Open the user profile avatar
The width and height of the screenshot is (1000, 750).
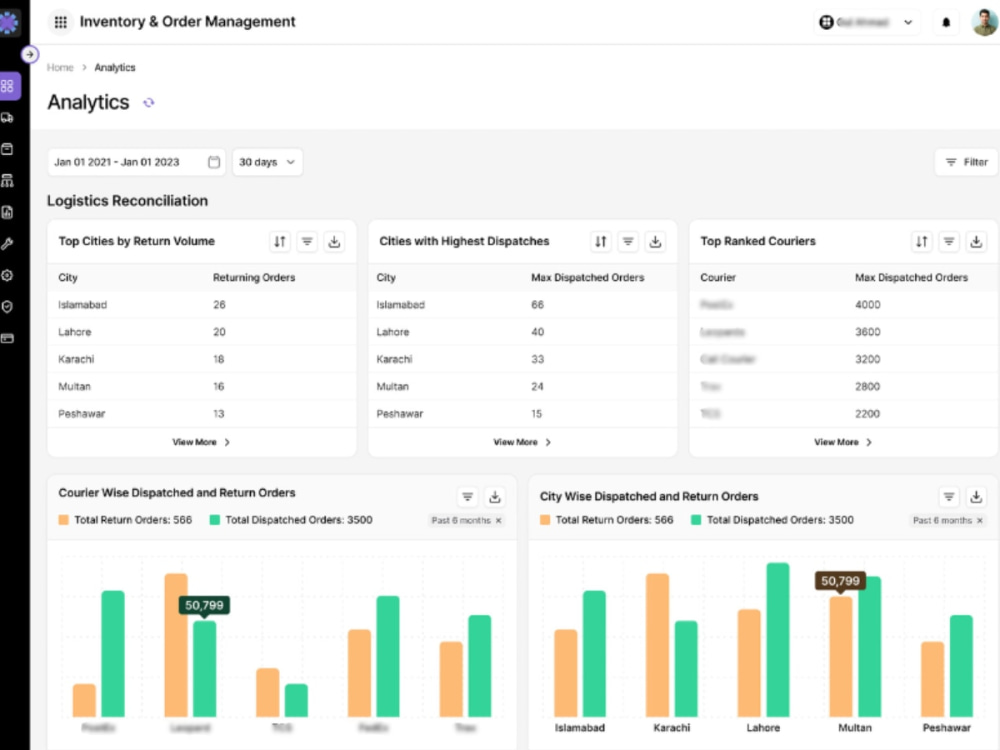point(984,22)
